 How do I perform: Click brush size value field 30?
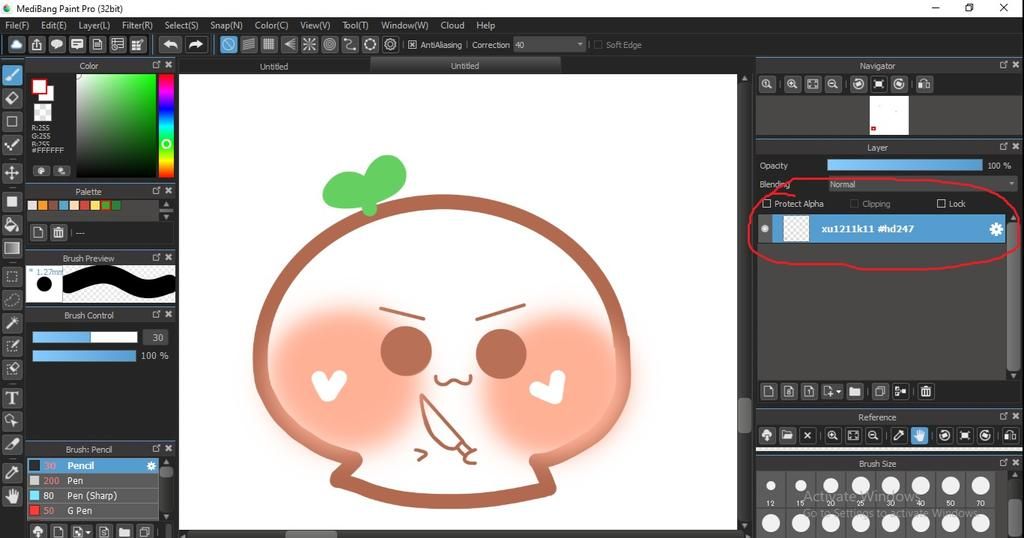point(157,338)
